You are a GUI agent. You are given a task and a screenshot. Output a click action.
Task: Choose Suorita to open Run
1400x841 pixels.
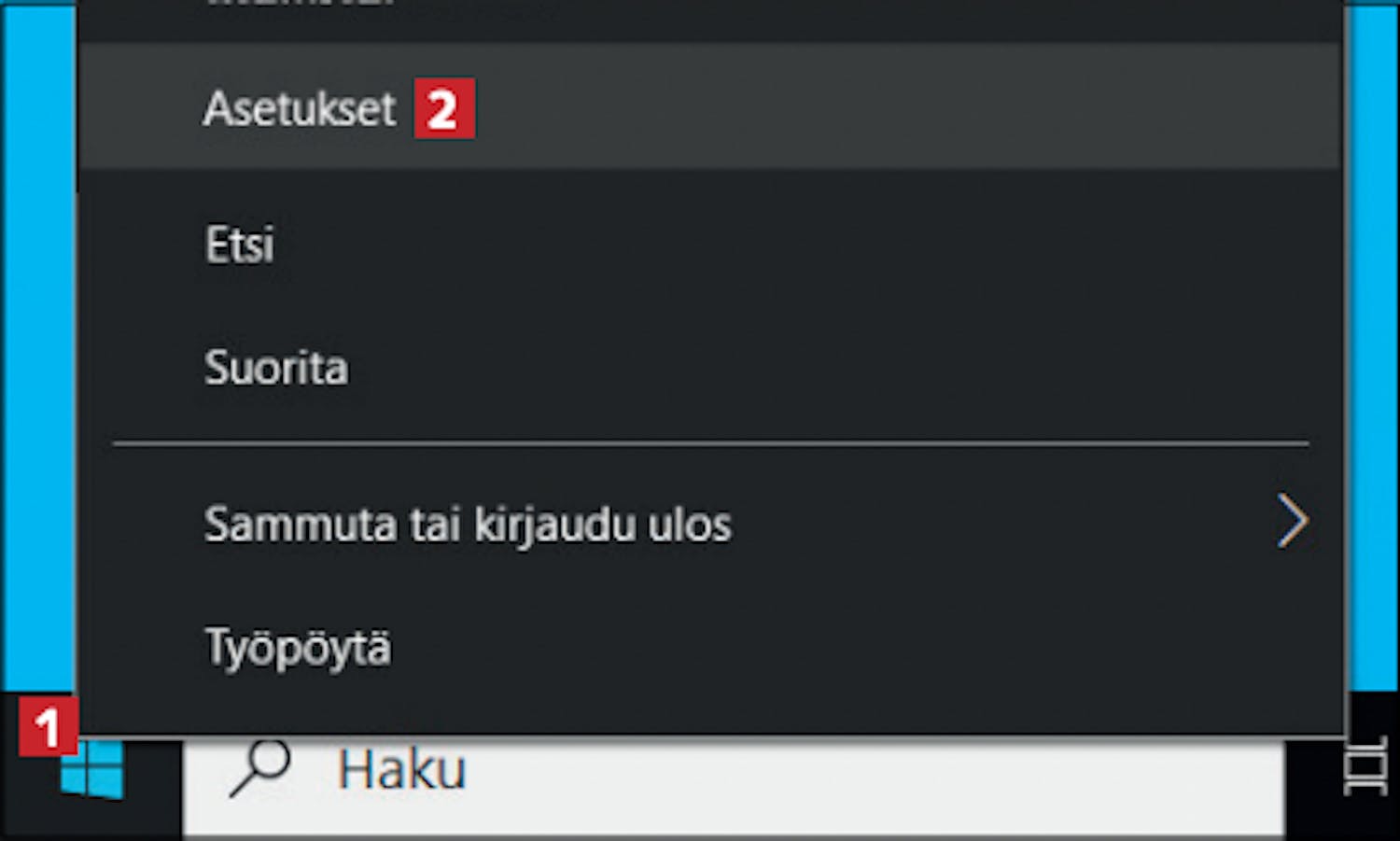tap(276, 368)
